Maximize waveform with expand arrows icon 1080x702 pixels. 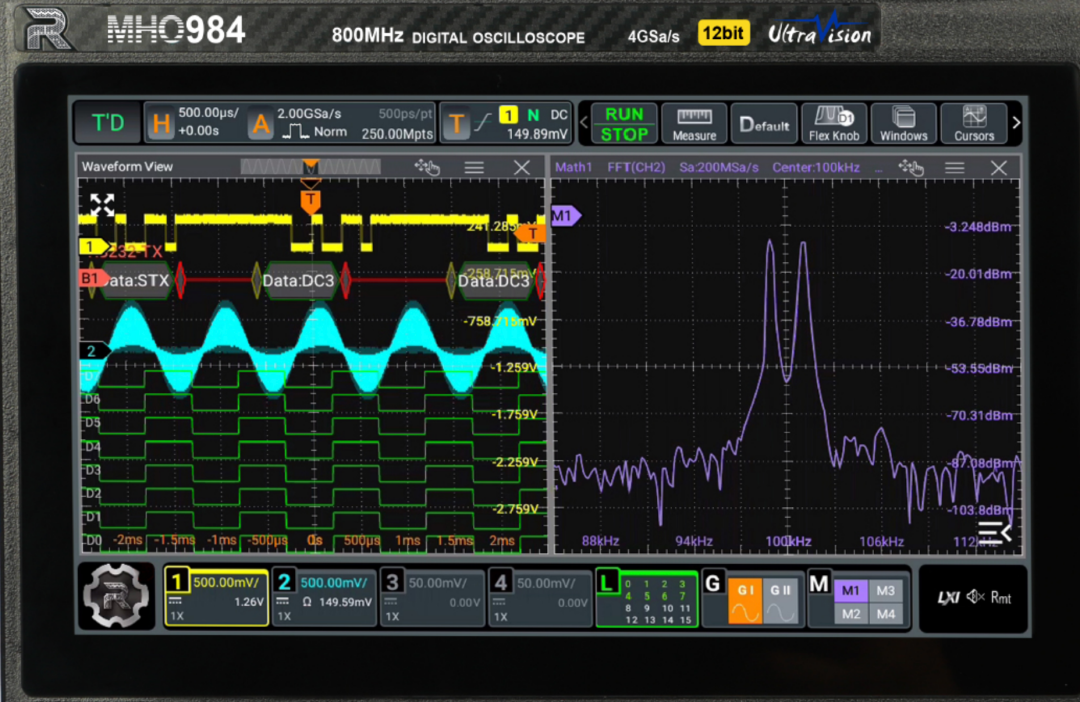[x=102, y=205]
